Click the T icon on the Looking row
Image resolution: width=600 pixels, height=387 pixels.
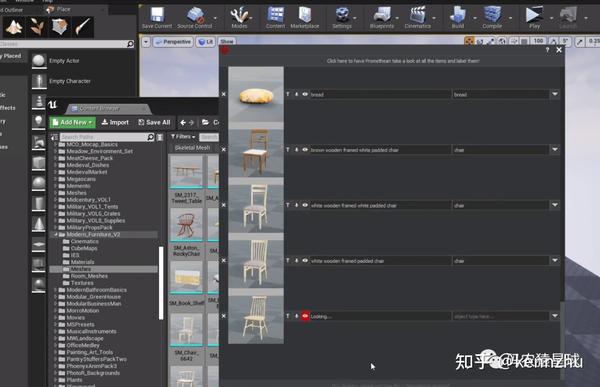[288, 316]
